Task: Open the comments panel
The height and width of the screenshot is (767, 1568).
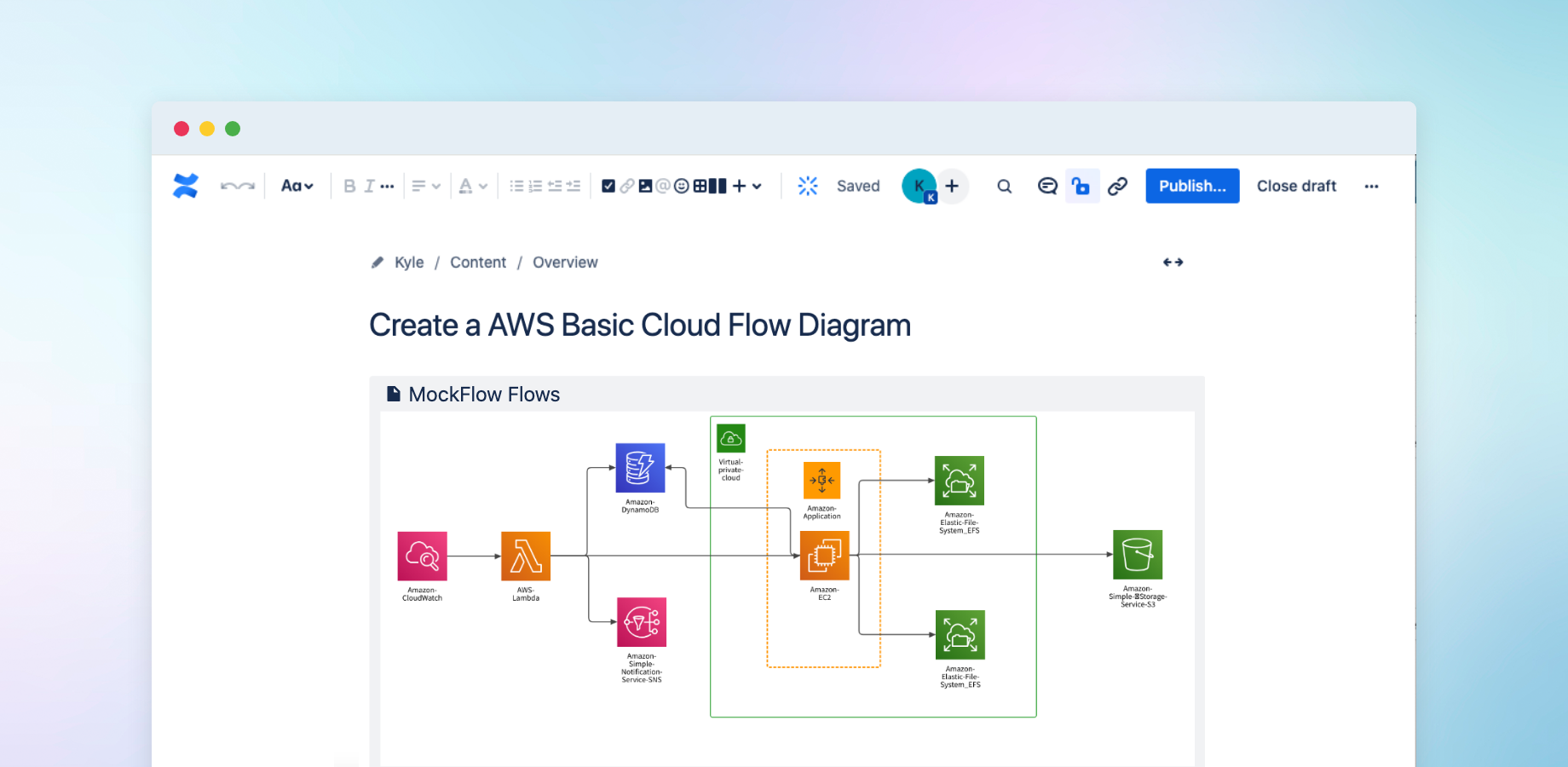Action: 1047,186
